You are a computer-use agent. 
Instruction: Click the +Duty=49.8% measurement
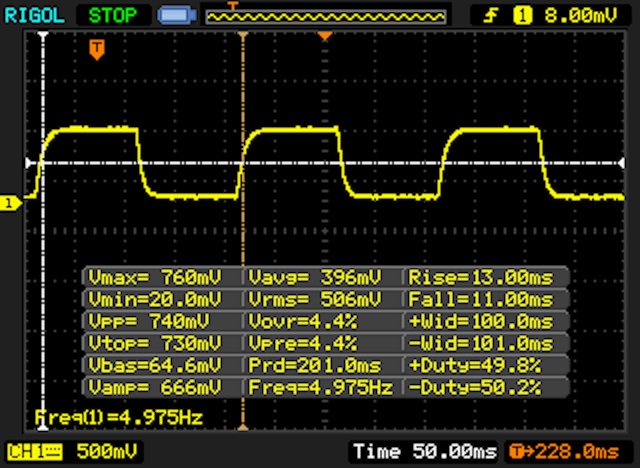[475, 365]
